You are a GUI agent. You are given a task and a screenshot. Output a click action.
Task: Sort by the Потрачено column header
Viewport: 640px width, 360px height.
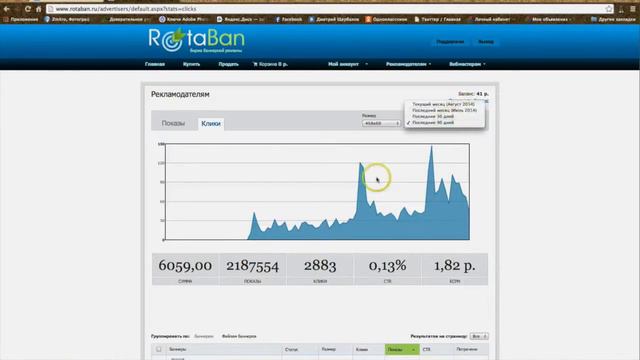(467, 349)
